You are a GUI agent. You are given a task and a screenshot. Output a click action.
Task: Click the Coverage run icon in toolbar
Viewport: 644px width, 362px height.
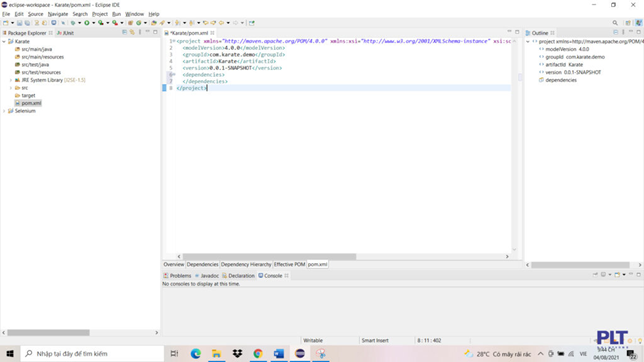point(101,23)
